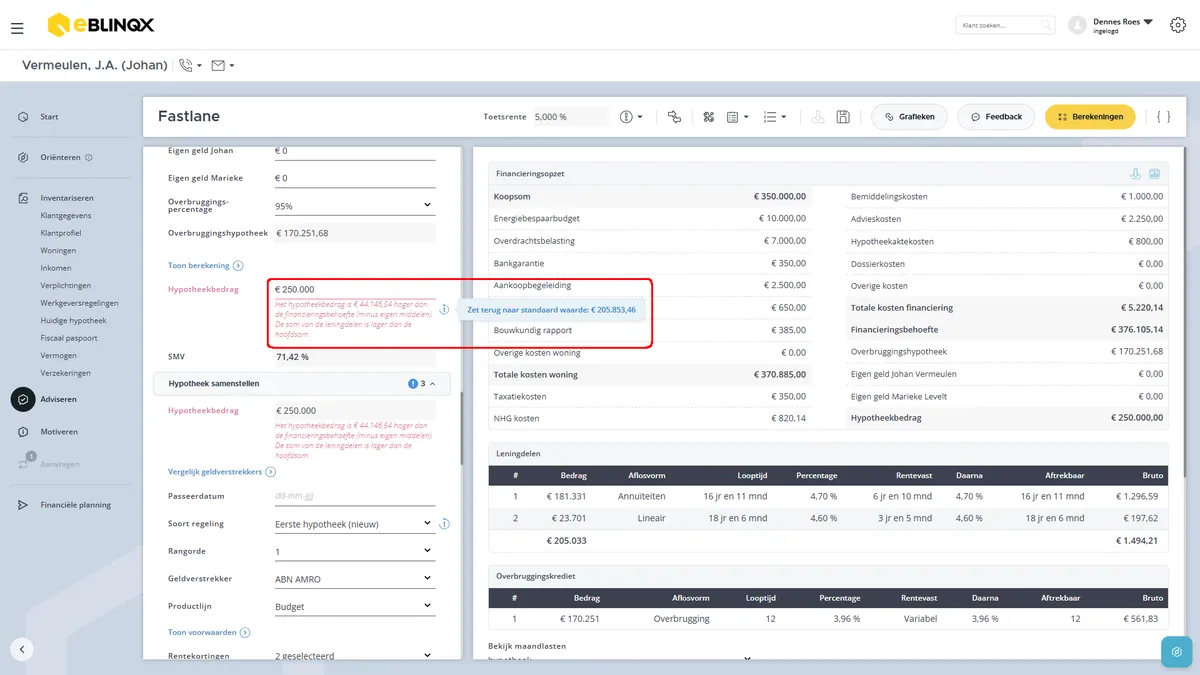Navigate to Financiële planning

tap(75, 505)
